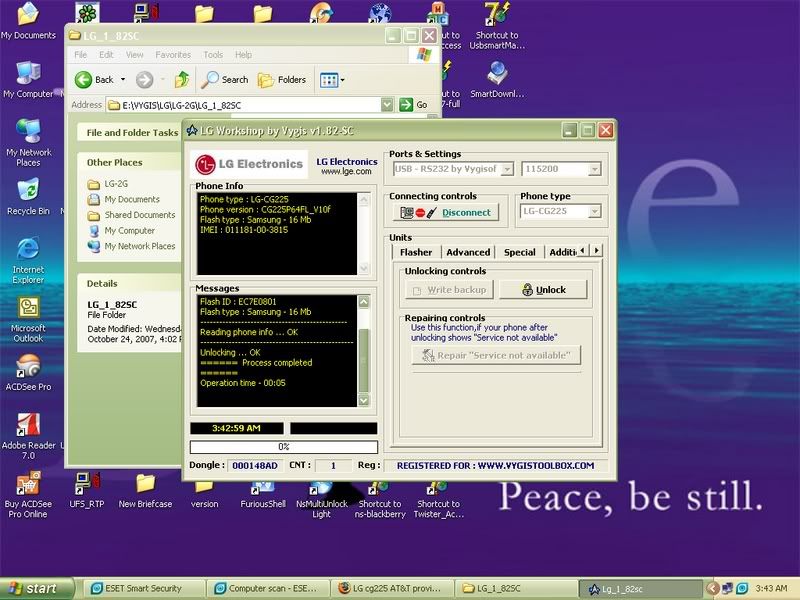Click the Forward arrow in Explorer toolbar
The image size is (800, 600).
144,80
